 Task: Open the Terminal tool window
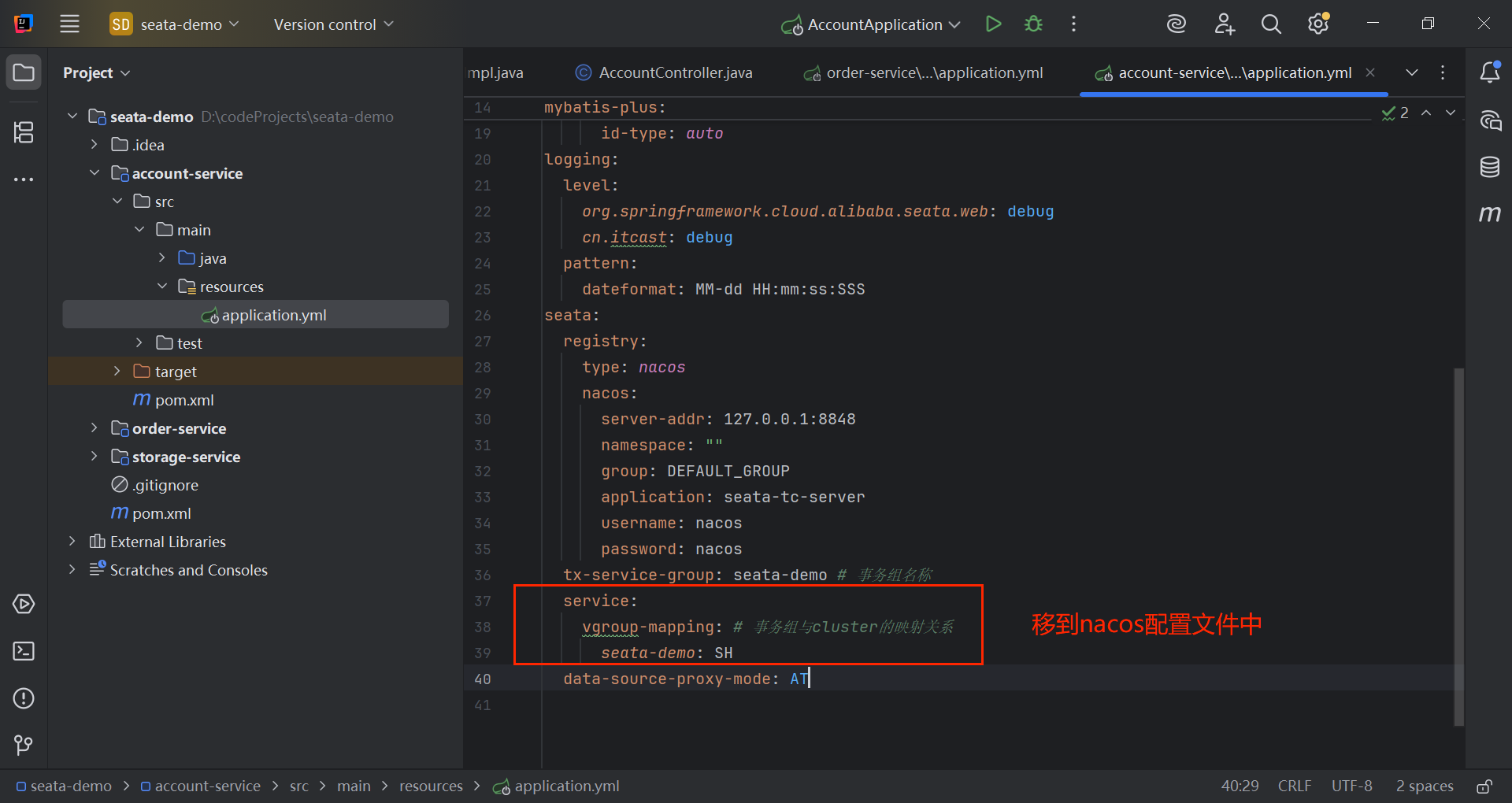(x=24, y=651)
